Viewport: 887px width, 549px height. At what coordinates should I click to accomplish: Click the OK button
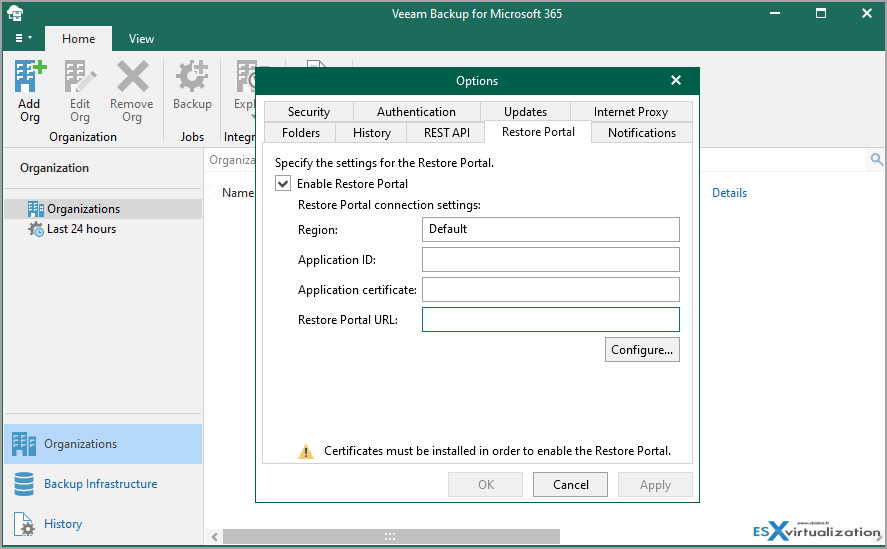(485, 484)
